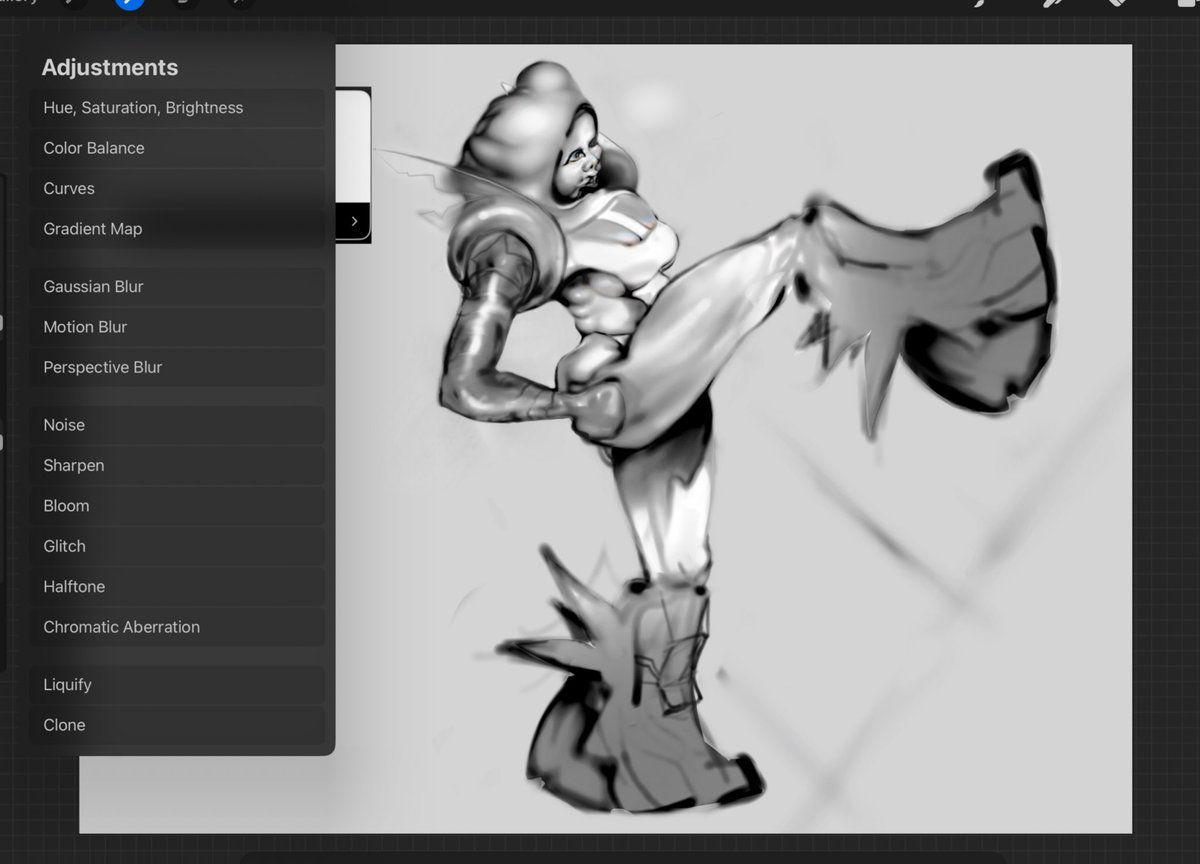Viewport: 1200px width, 864px height.
Task: Choose the Halftone effect
Action: (73, 587)
